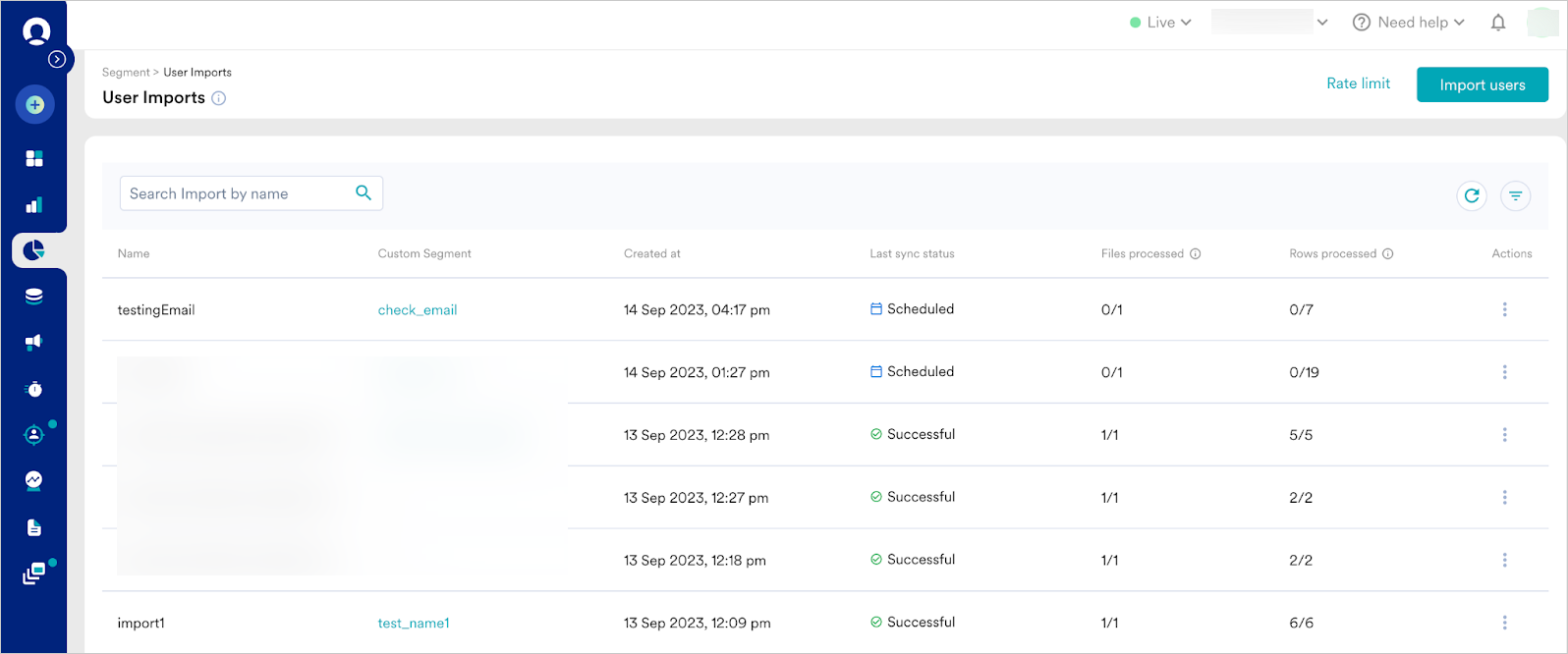The height and width of the screenshot is (654, 1568).
Task: Open the filter icon above the table
Action: [x=1515, y=196]
